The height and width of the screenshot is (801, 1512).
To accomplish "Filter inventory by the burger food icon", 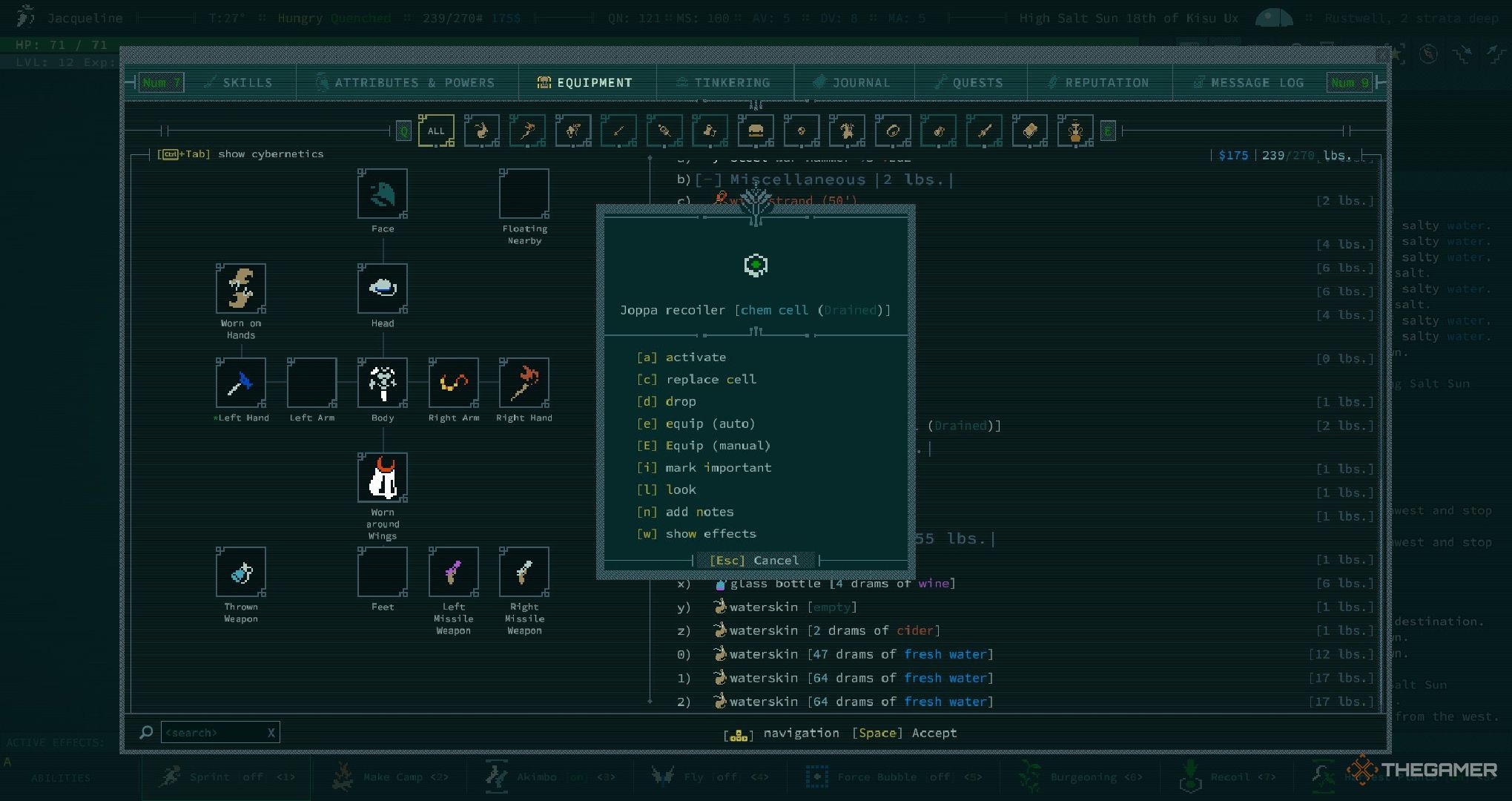I will 756,131.
